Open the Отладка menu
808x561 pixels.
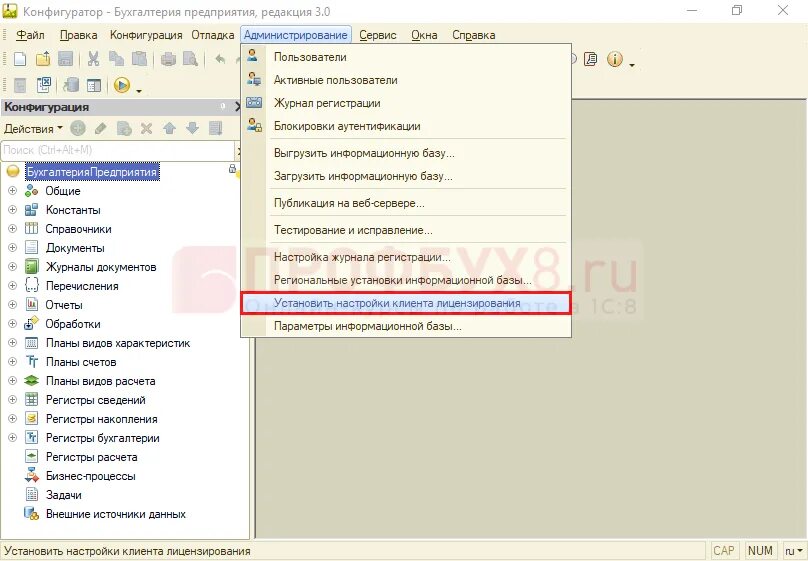(213, 35)
